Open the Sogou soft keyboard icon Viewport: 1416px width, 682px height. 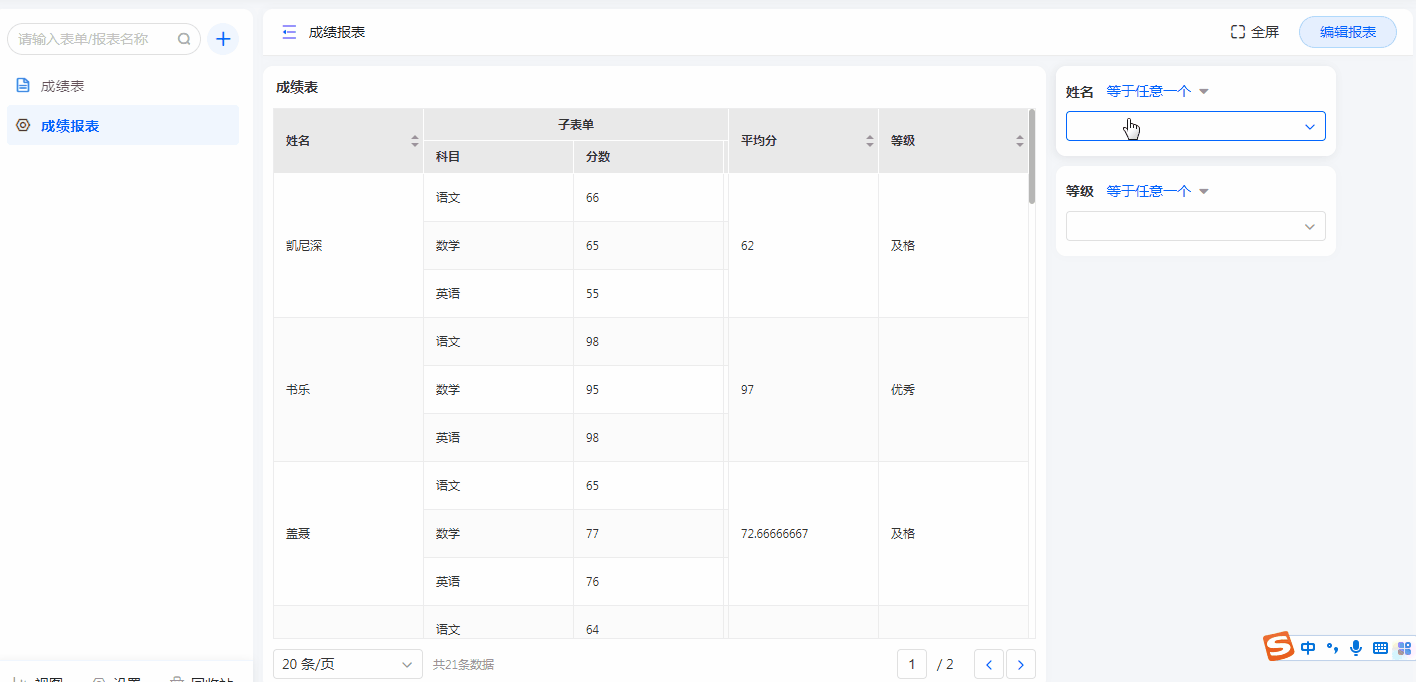click(x=1380, y=648)
